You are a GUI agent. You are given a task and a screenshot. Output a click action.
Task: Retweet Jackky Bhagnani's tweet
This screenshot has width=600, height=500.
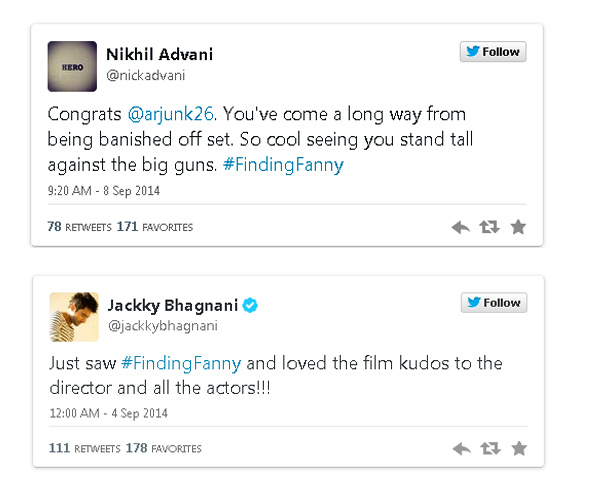tap(489, 449)
